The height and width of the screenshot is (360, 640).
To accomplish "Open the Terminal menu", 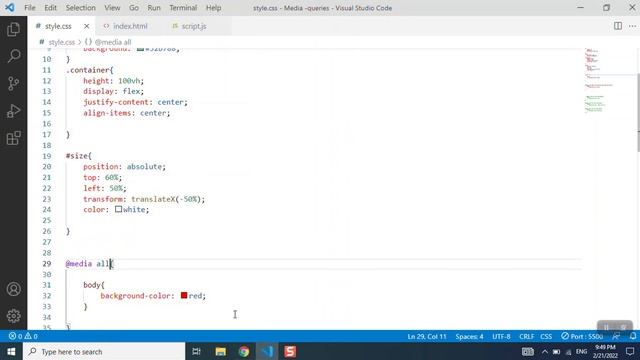I will (x=183, y=8).
